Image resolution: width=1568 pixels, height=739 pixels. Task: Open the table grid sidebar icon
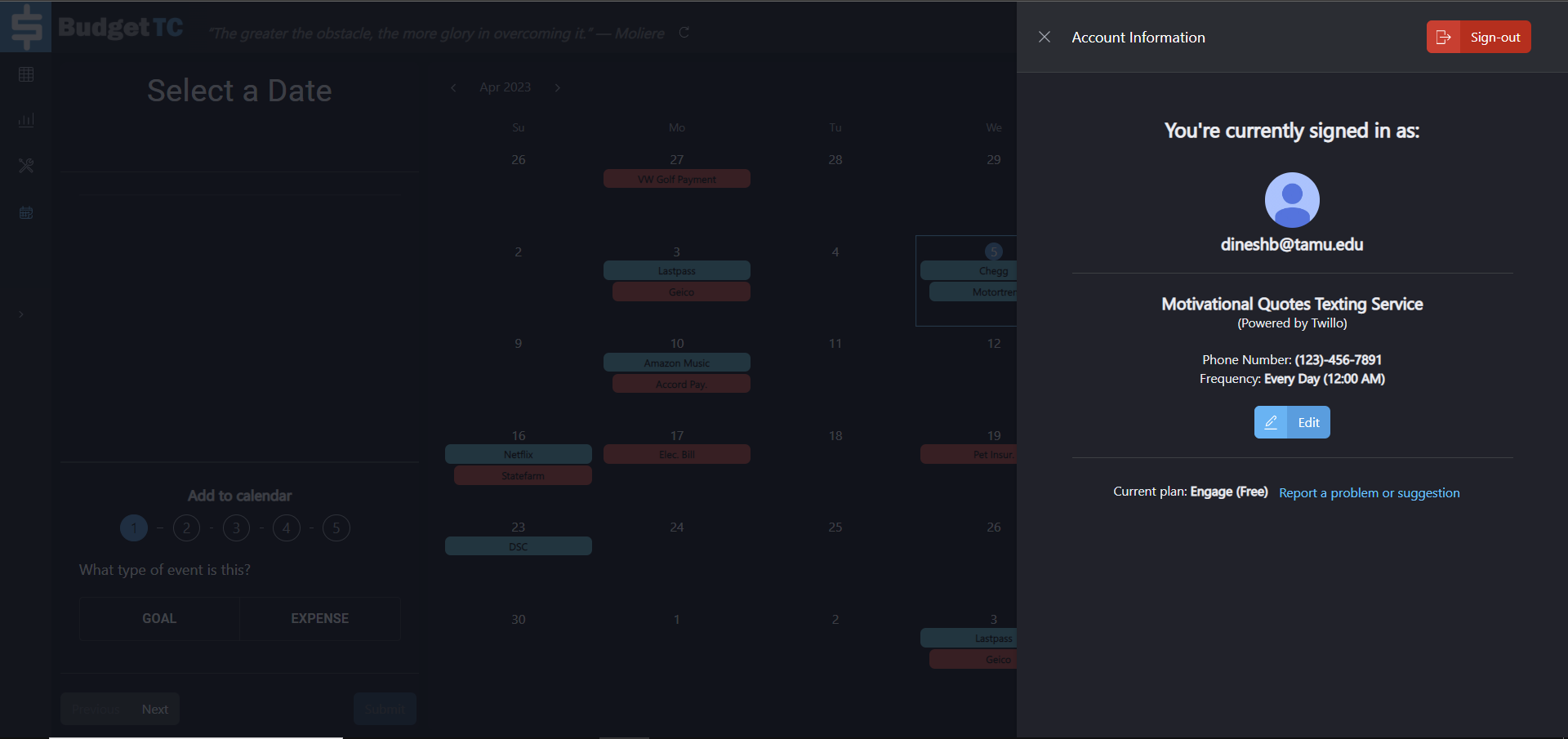tap(26, 74)
